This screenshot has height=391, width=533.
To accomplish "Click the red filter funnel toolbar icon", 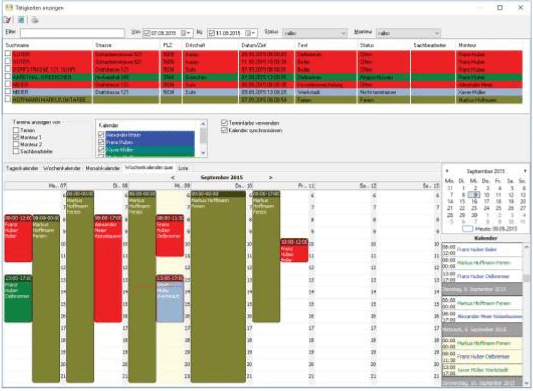I will pos(7,20).
